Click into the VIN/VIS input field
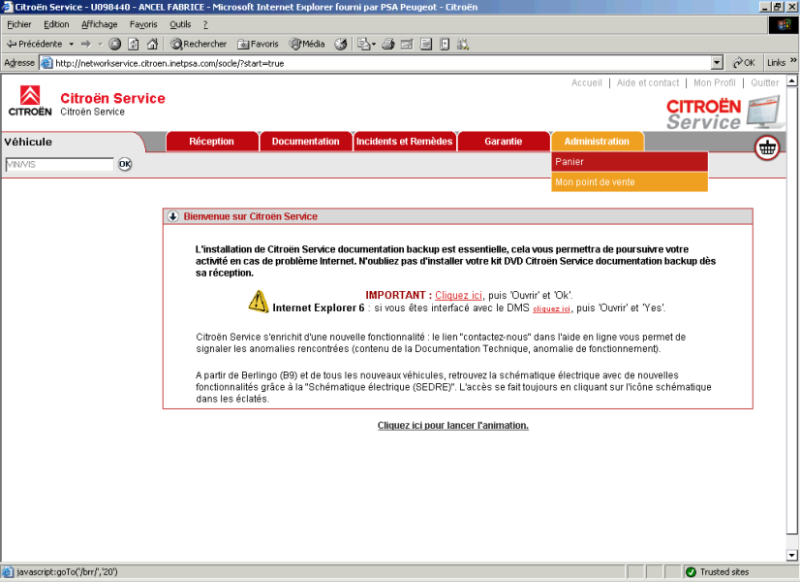Viewport: 800px width, 582px height. (58, 164)
